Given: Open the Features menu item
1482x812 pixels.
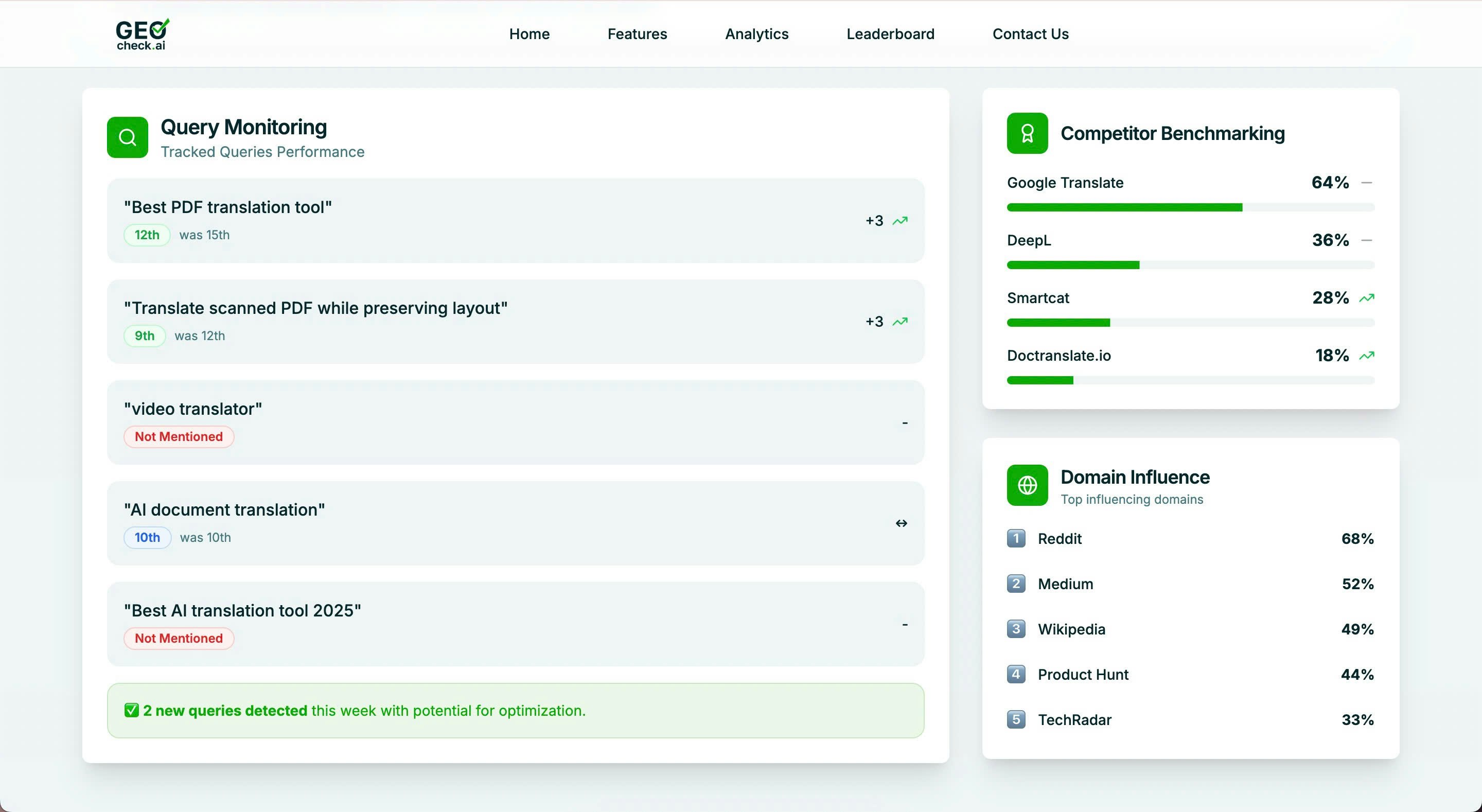Looking at the screenshot, I should (637, 34).
